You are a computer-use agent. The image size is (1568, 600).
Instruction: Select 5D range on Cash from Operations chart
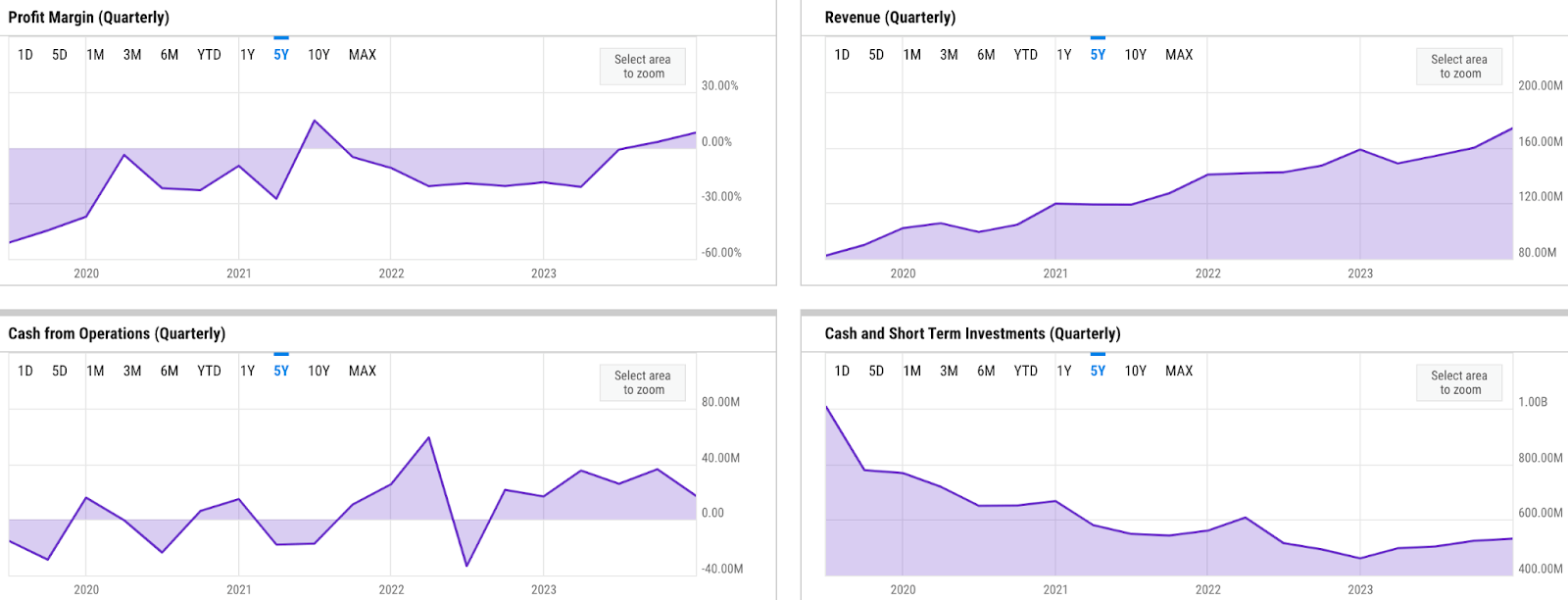(60, 371)
